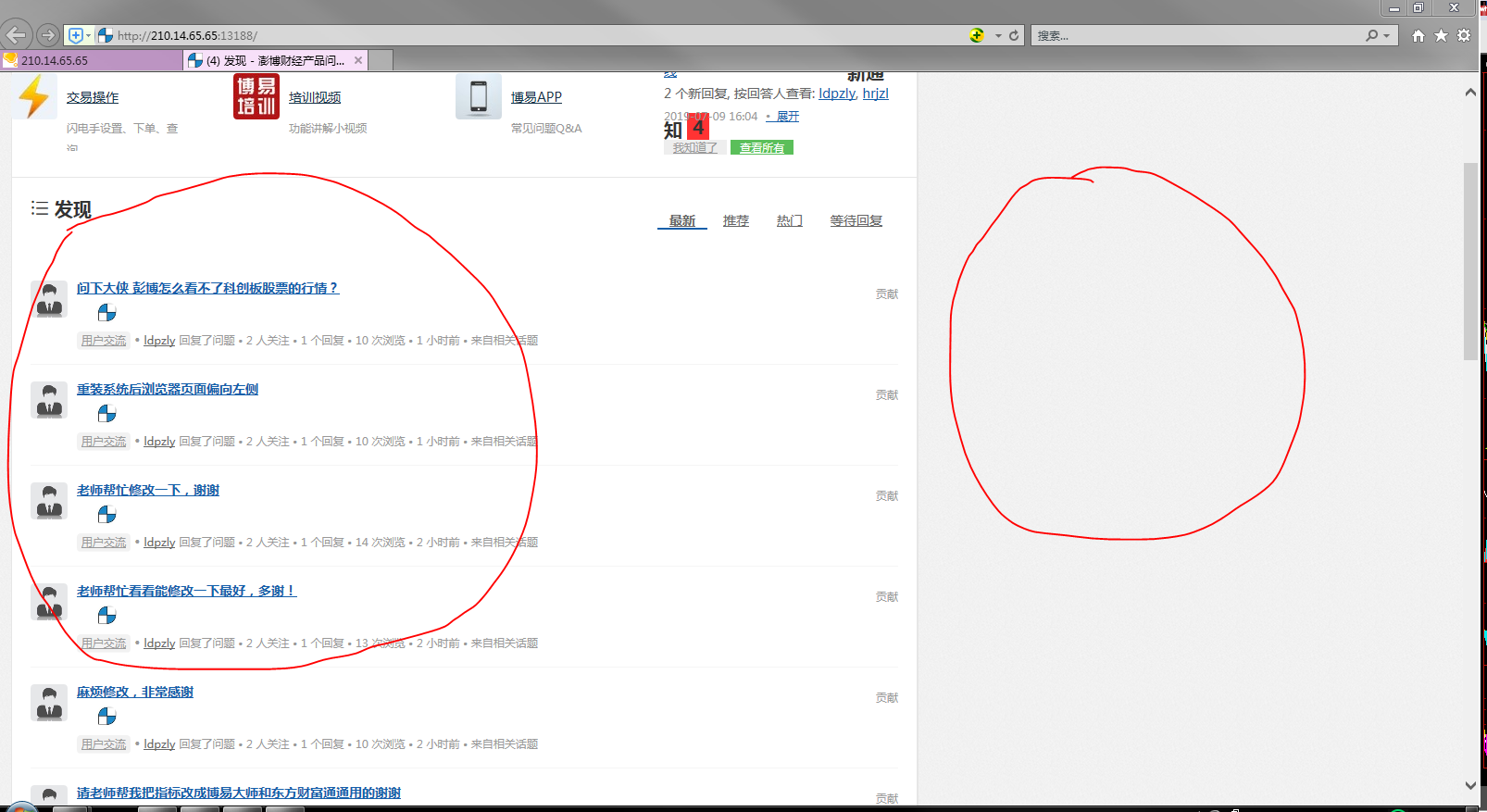Go to the browser home page icon
The image size is (1487, 812).
coord(1418,35)
